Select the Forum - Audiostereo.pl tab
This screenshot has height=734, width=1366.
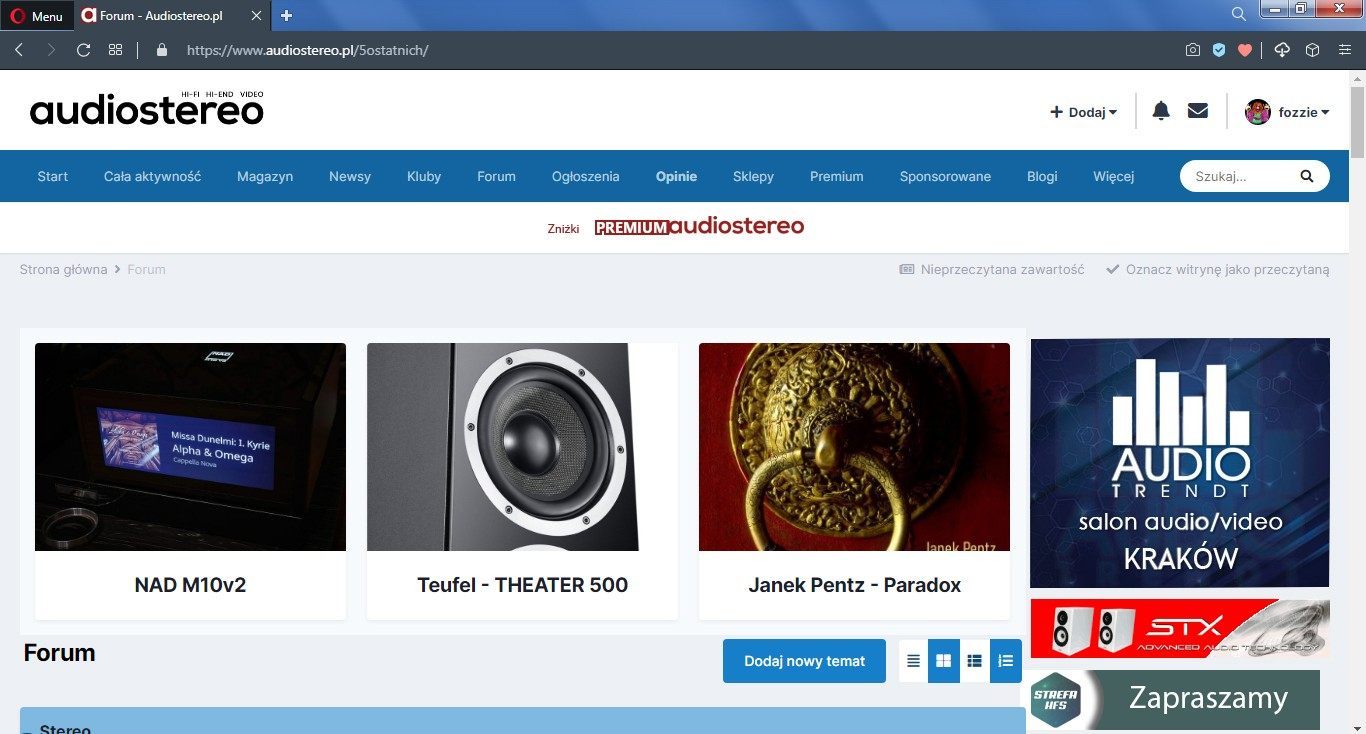[160, 16]
